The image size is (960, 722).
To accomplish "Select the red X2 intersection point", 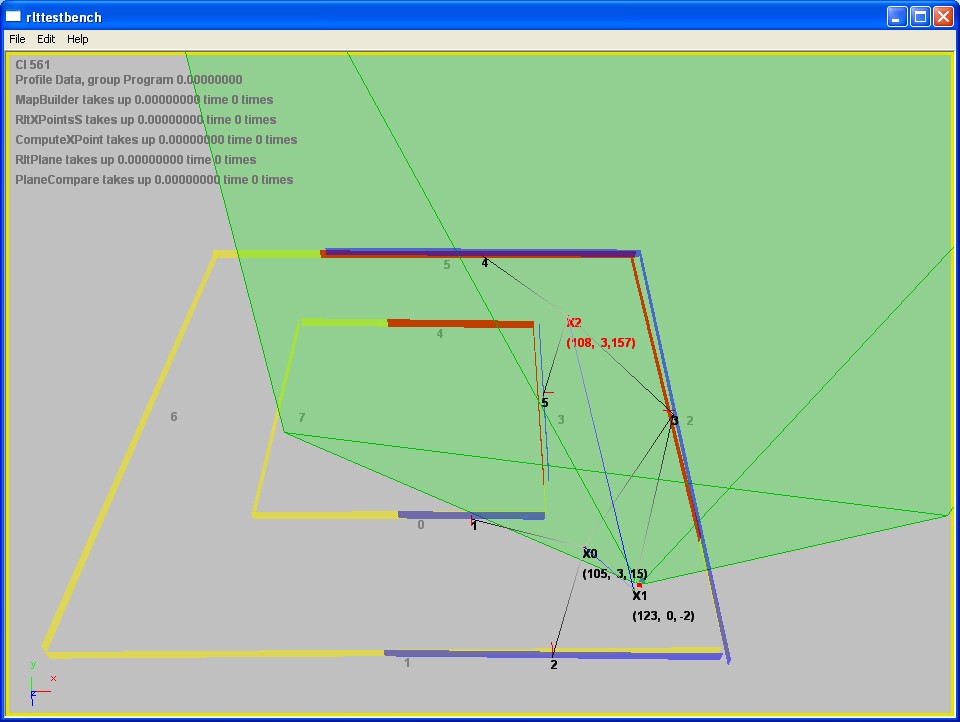I will 573,322.
